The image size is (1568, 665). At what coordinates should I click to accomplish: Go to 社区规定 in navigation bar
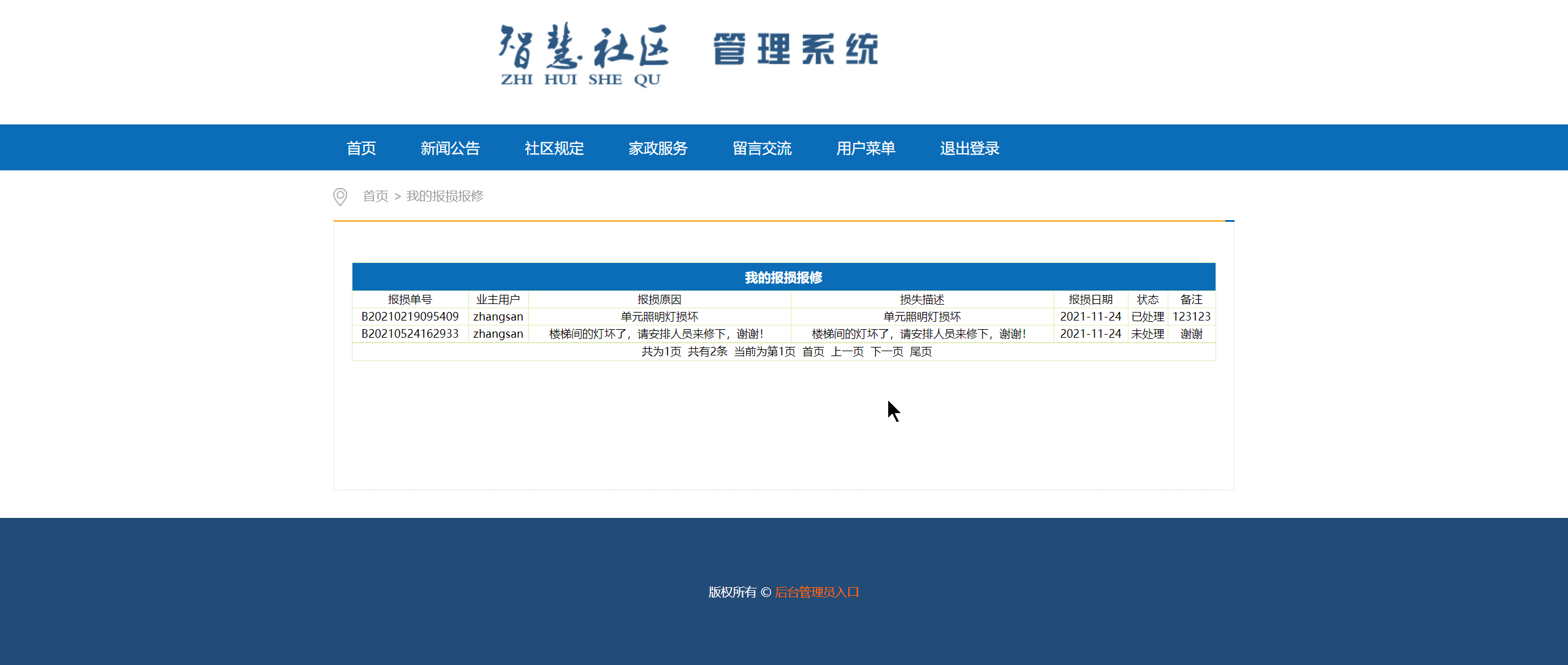(554, 148)
